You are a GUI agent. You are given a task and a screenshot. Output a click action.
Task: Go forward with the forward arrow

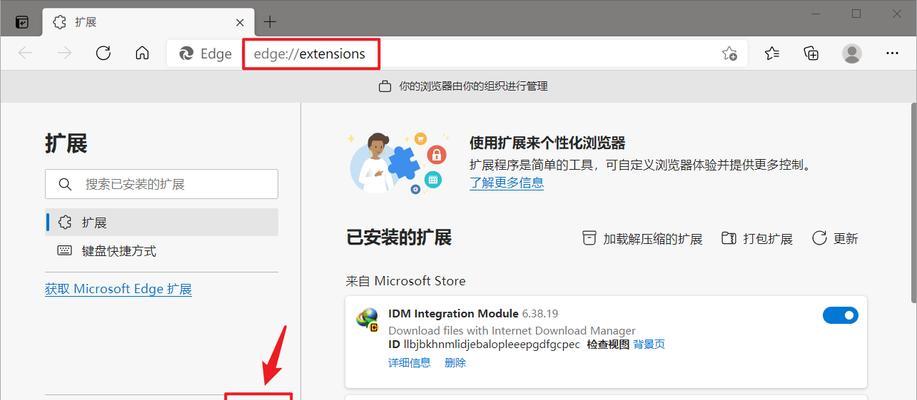[64, 53]
